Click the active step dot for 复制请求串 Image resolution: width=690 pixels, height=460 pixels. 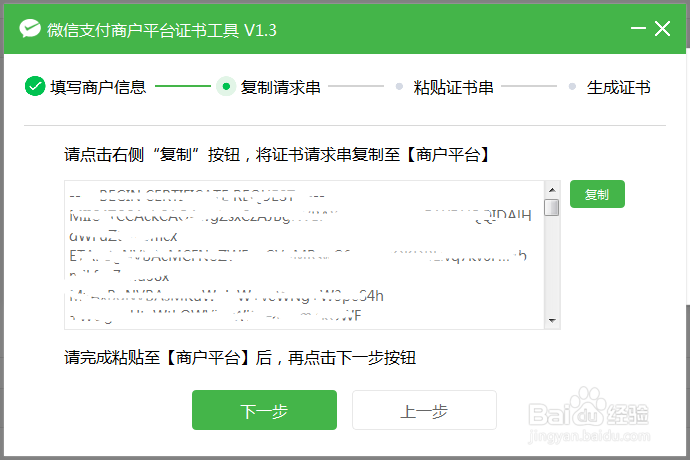click(226, 86)
